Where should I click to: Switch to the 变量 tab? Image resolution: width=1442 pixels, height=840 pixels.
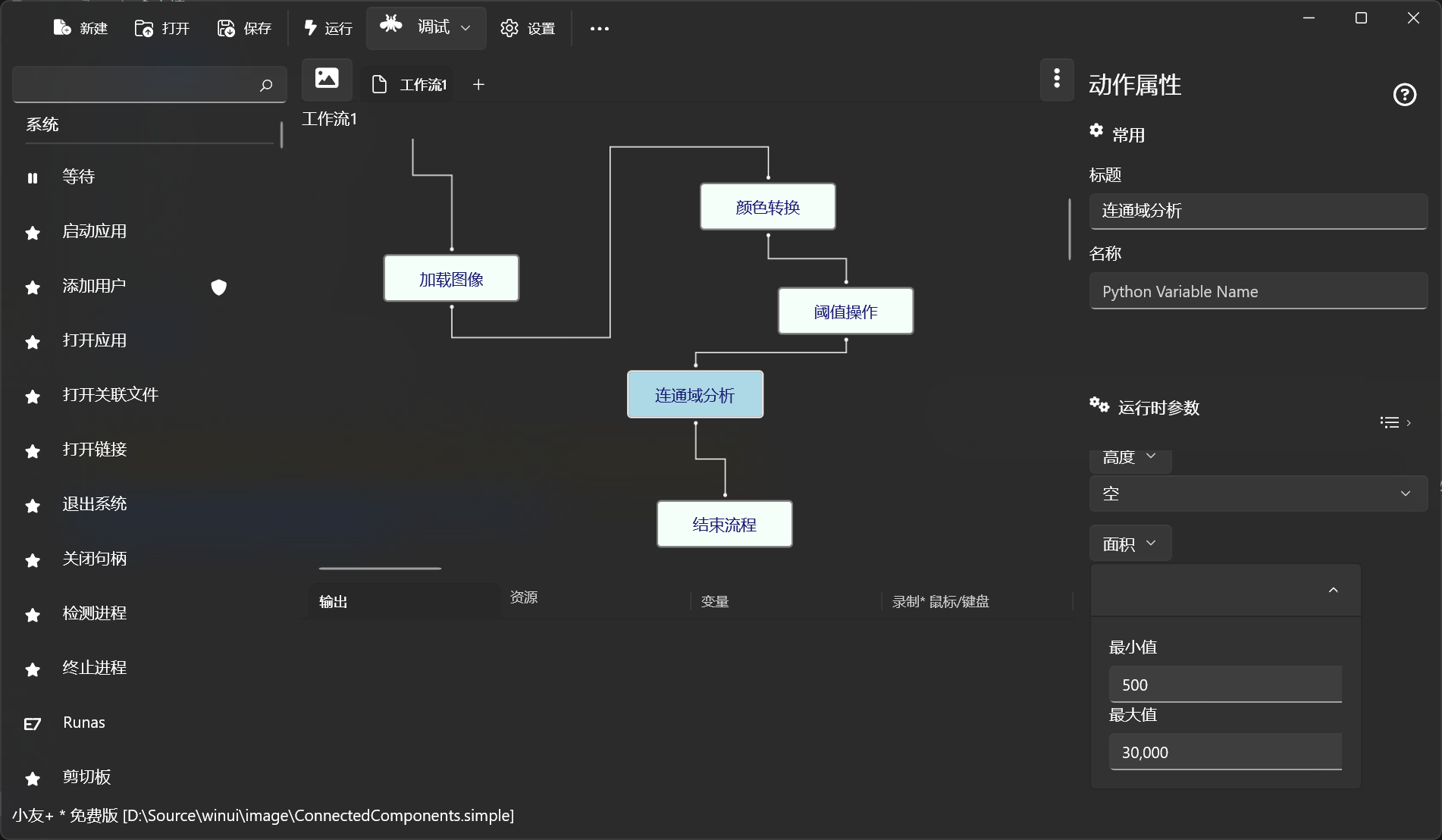(x=713, y=601)
